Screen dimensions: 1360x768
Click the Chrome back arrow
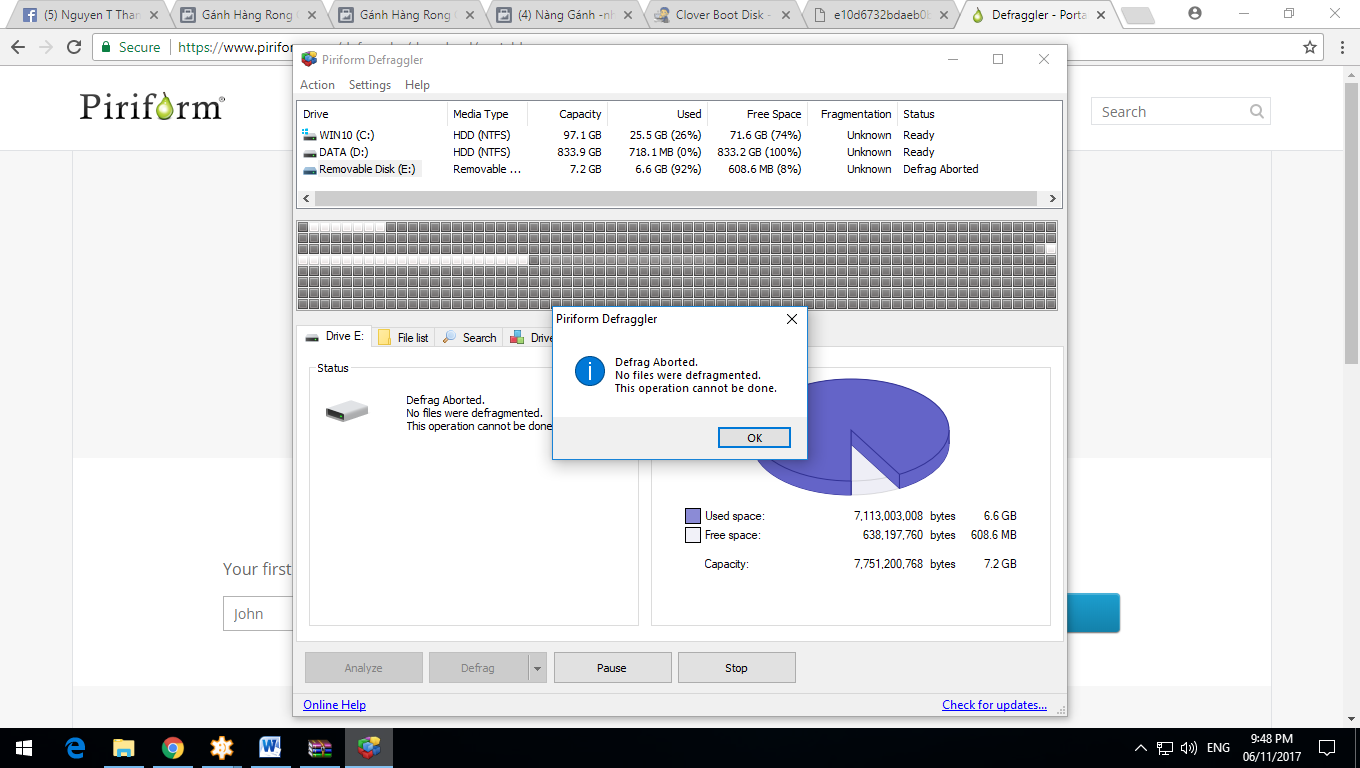(18, 47)
